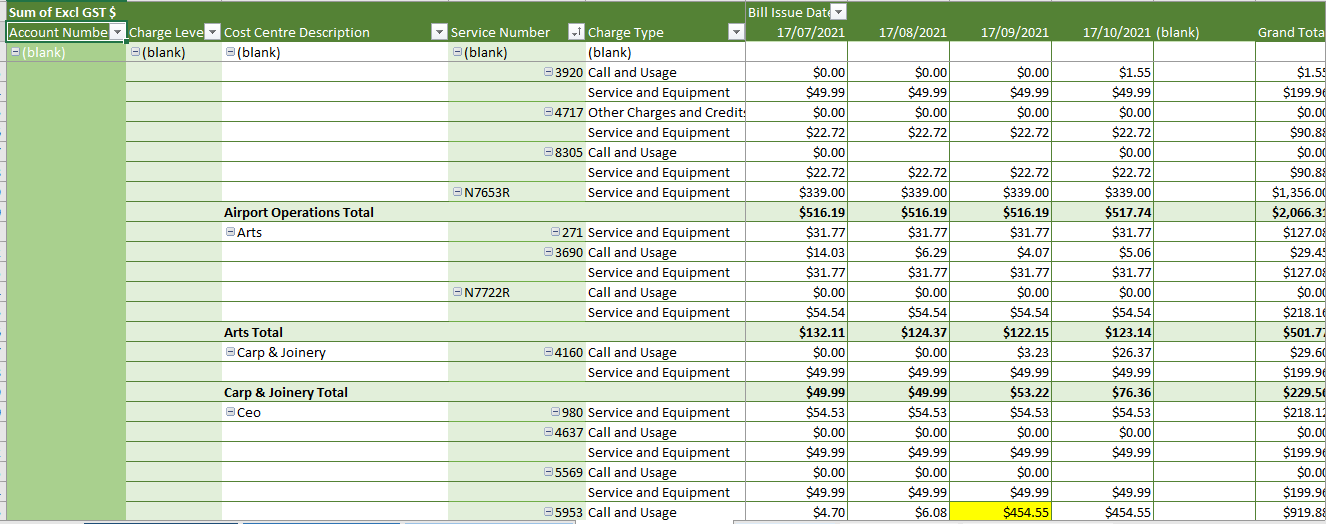Select the 17/08/2021 column header
This screenshot has height=524, width=1326.
click(x=899, y=32)
